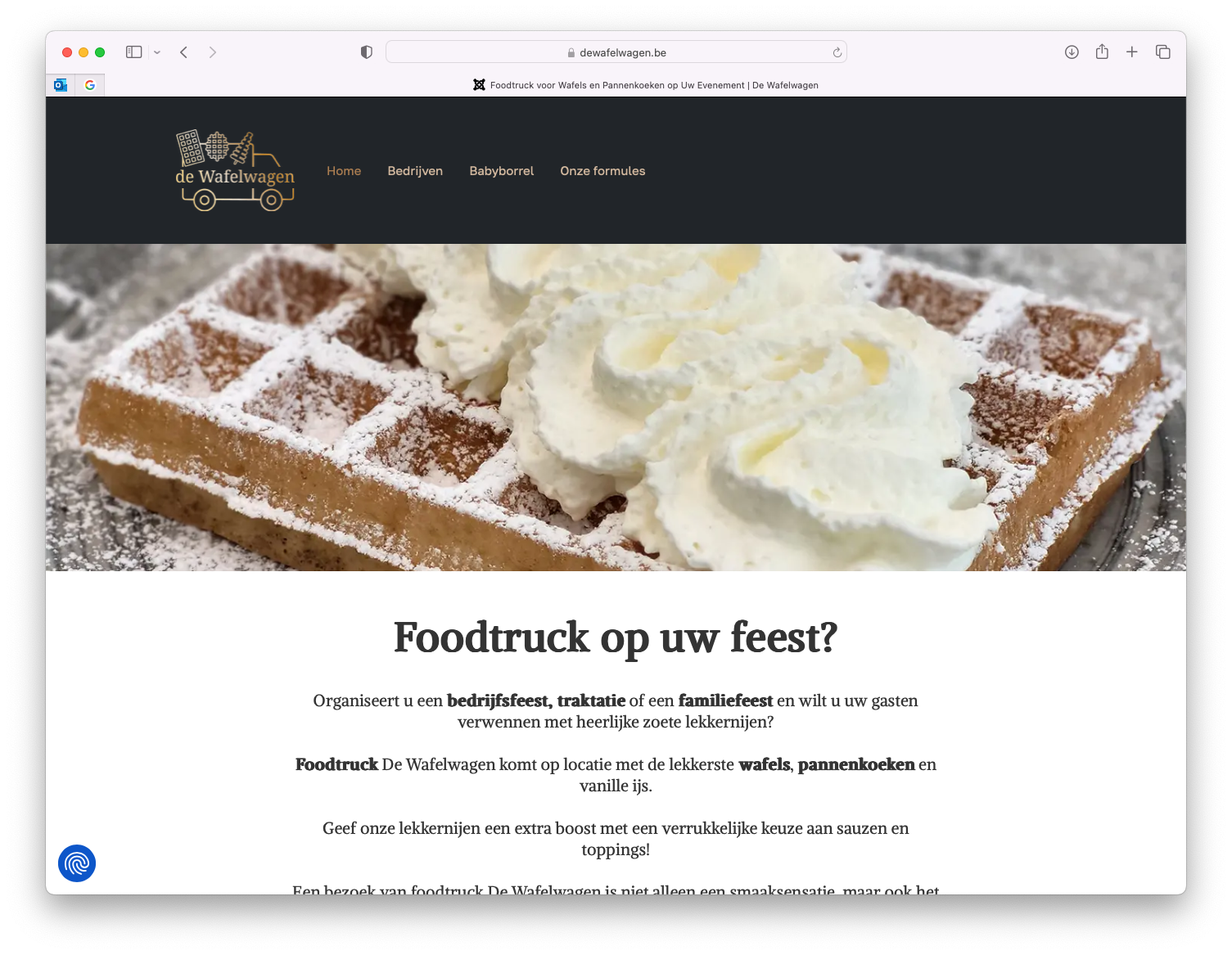Open the blue fingerprint cookie settings button

point(77,863)
